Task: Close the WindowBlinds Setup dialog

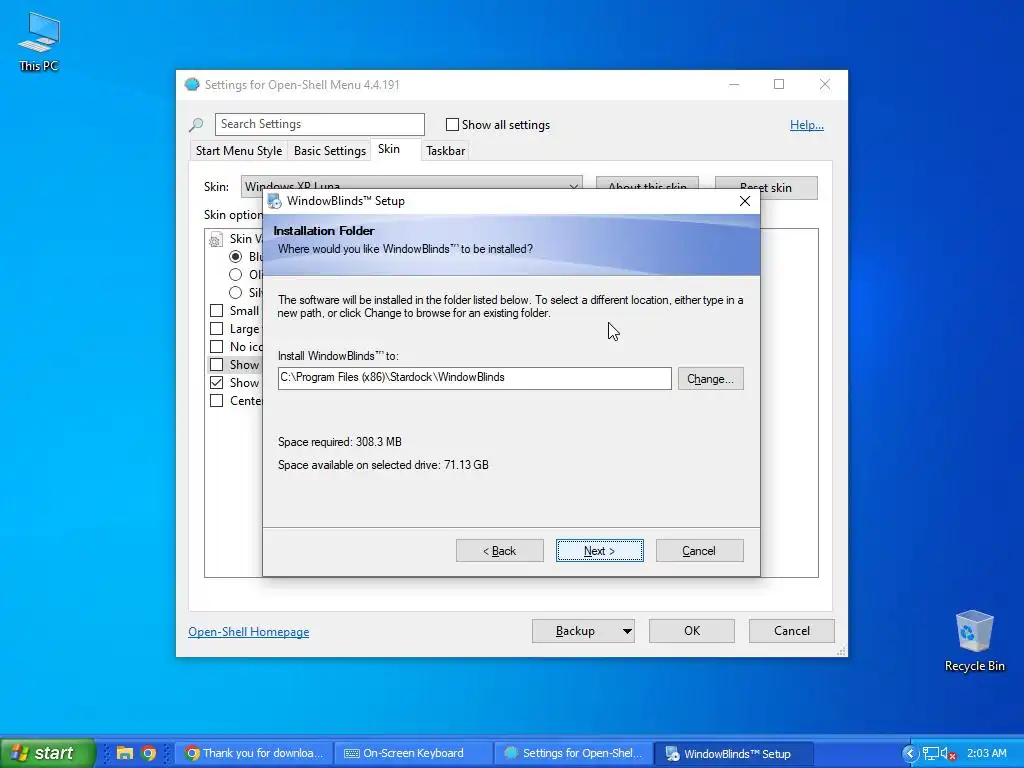Action: (744, 201)
